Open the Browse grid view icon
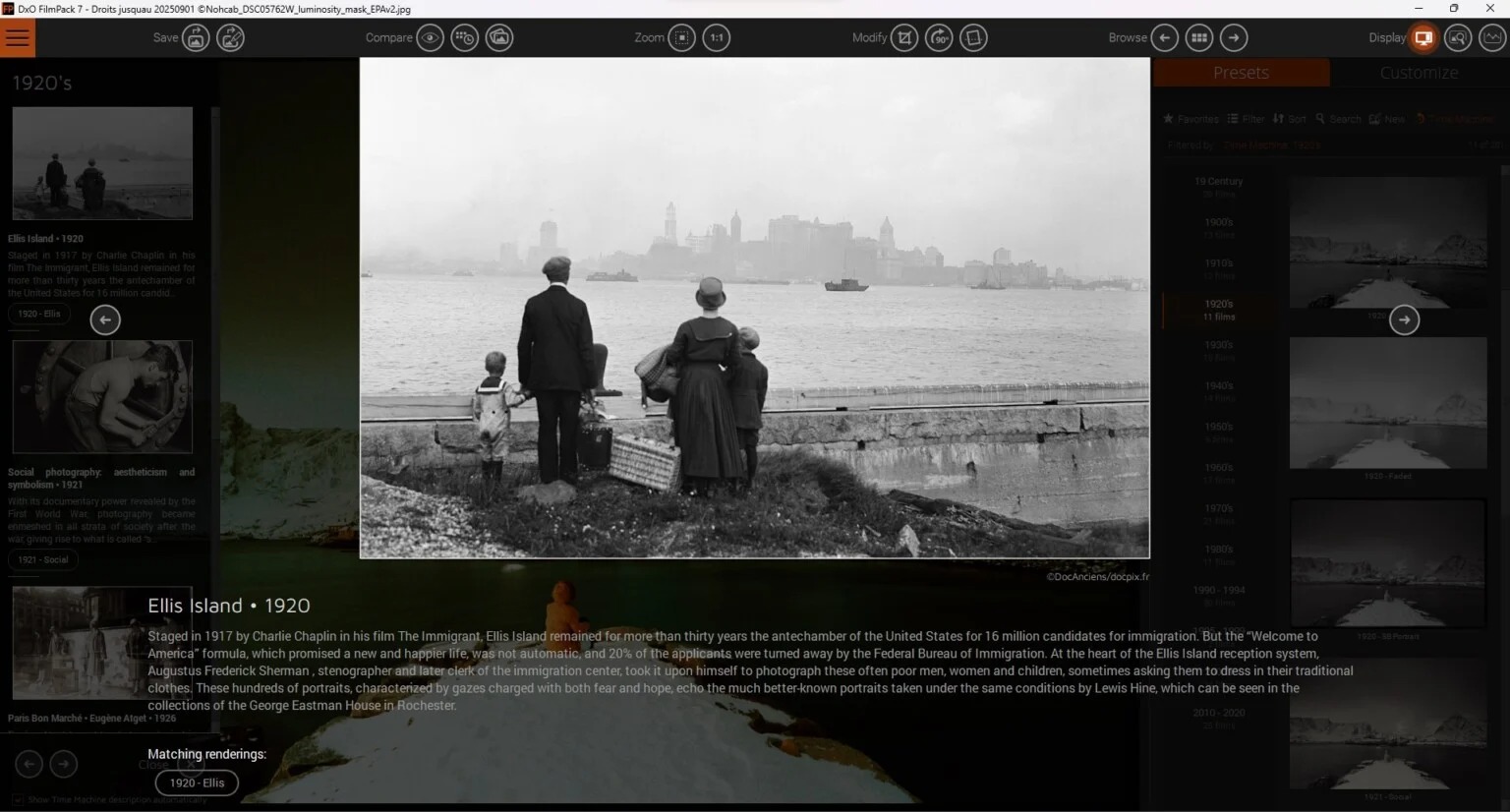The height and width of the screenshot is (812, 1510). click(x=1199, y=38)
